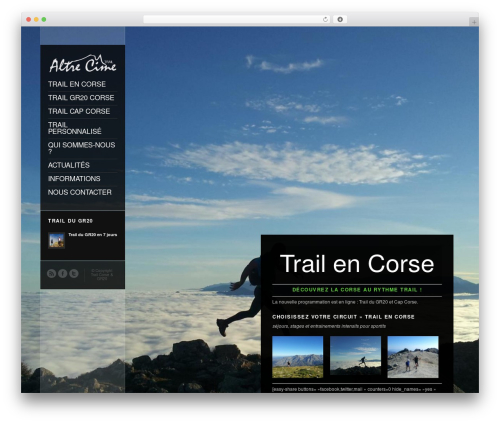The width and height of the screenshot is (500, 423).
Task: Minimize window with the yellow button
Action: coord(36,19)
